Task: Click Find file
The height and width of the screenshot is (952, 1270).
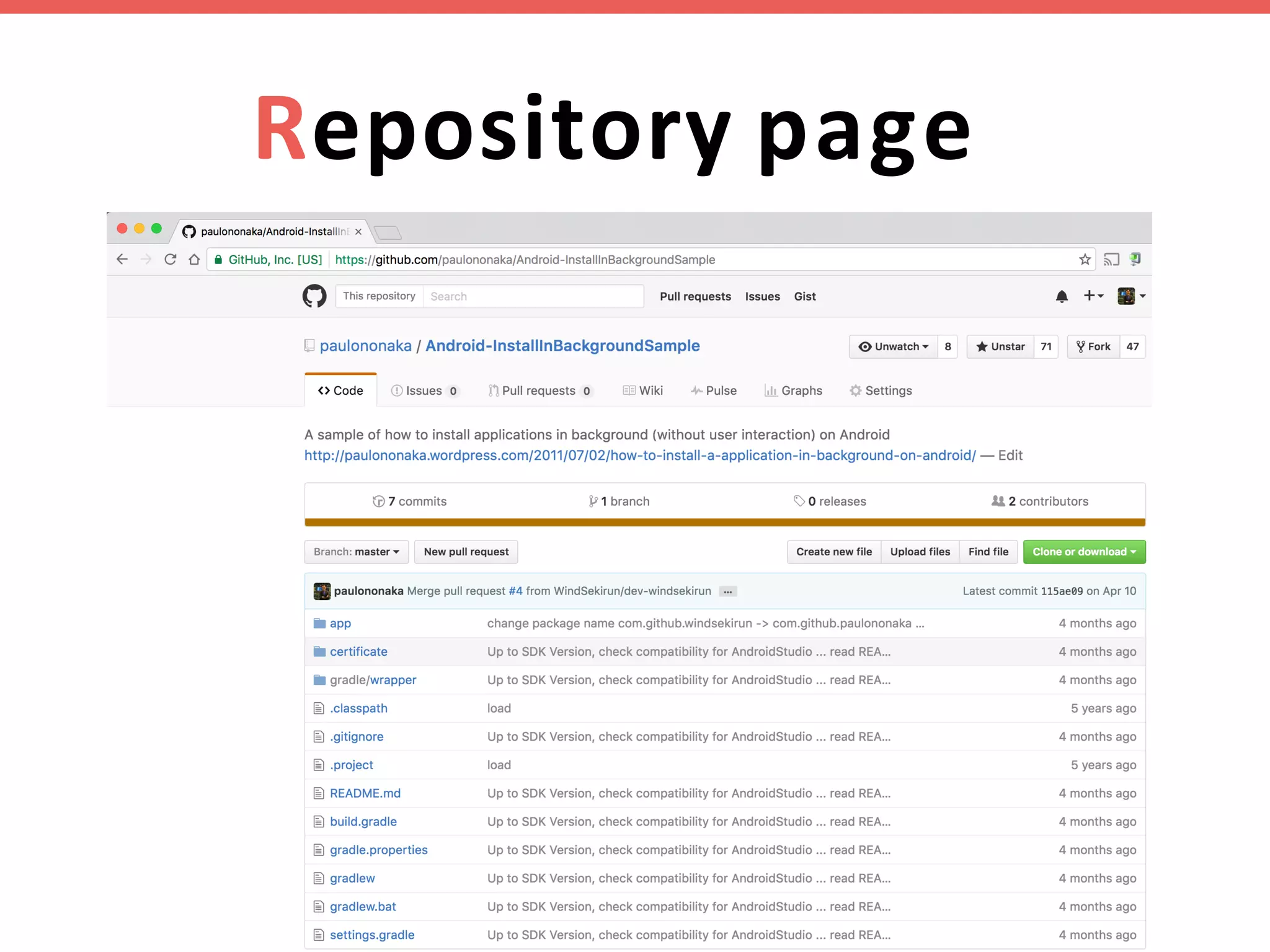Action: click(988, 552)
